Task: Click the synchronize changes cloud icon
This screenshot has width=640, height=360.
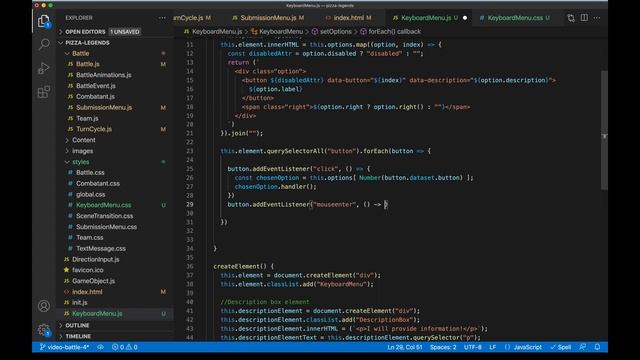Action: point(100,347)
